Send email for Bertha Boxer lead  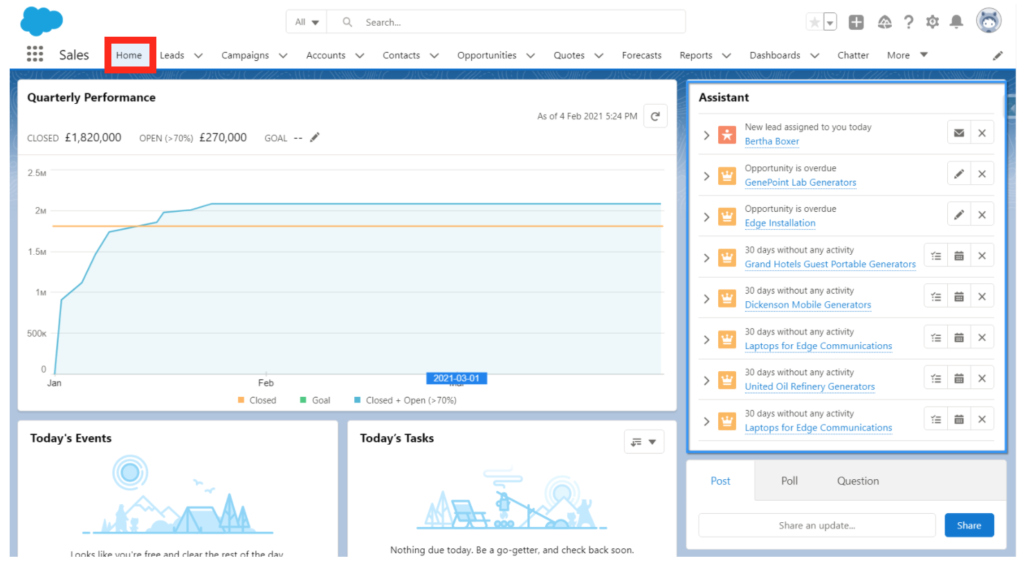[x=959, y=133]
